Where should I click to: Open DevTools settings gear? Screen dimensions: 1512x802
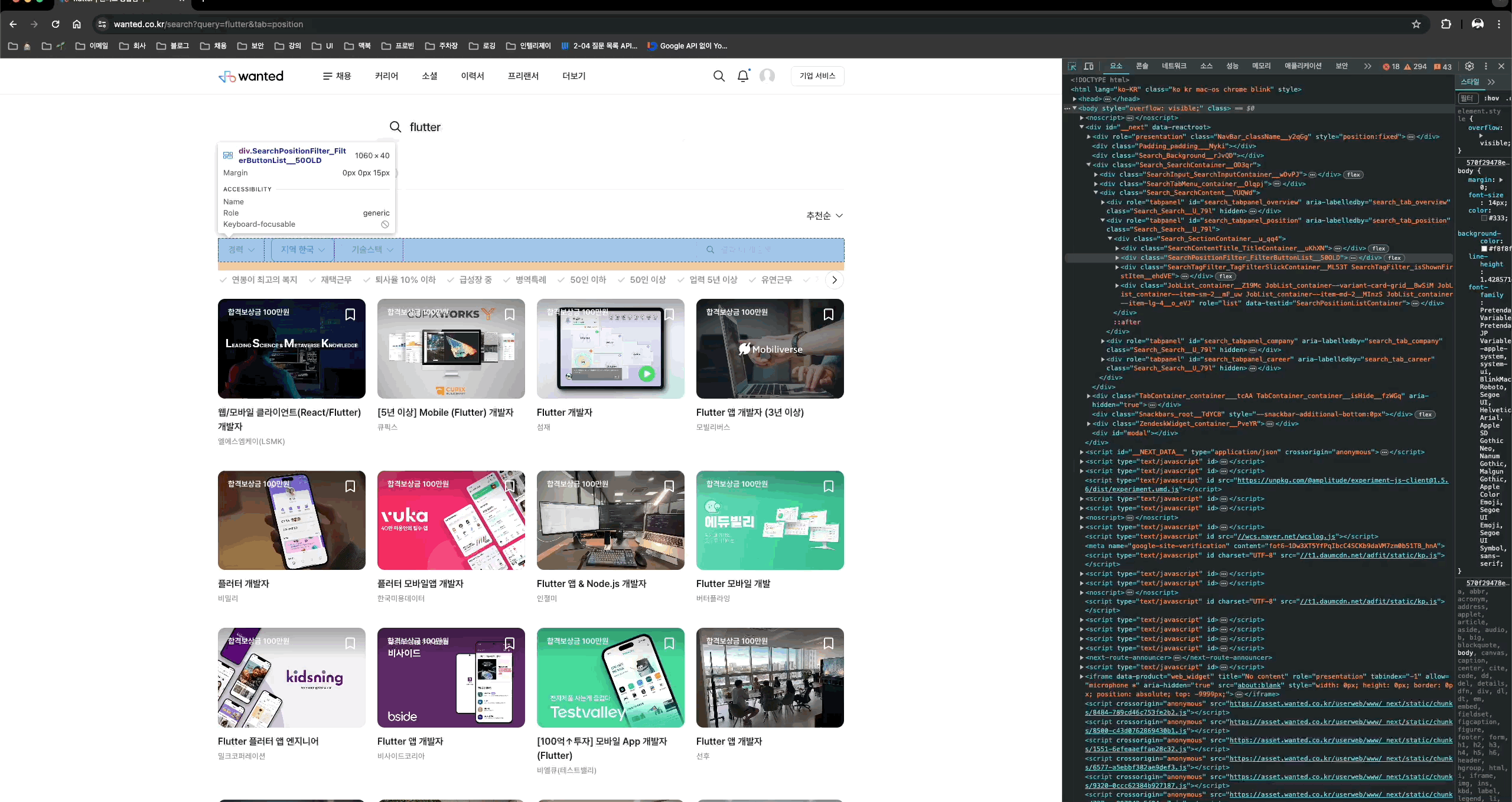point(1469,66)
